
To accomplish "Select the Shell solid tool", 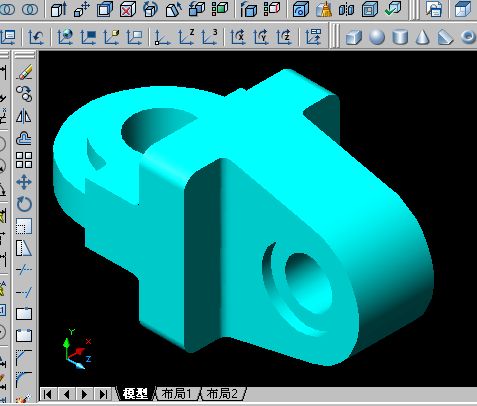I will coord(370,9).
